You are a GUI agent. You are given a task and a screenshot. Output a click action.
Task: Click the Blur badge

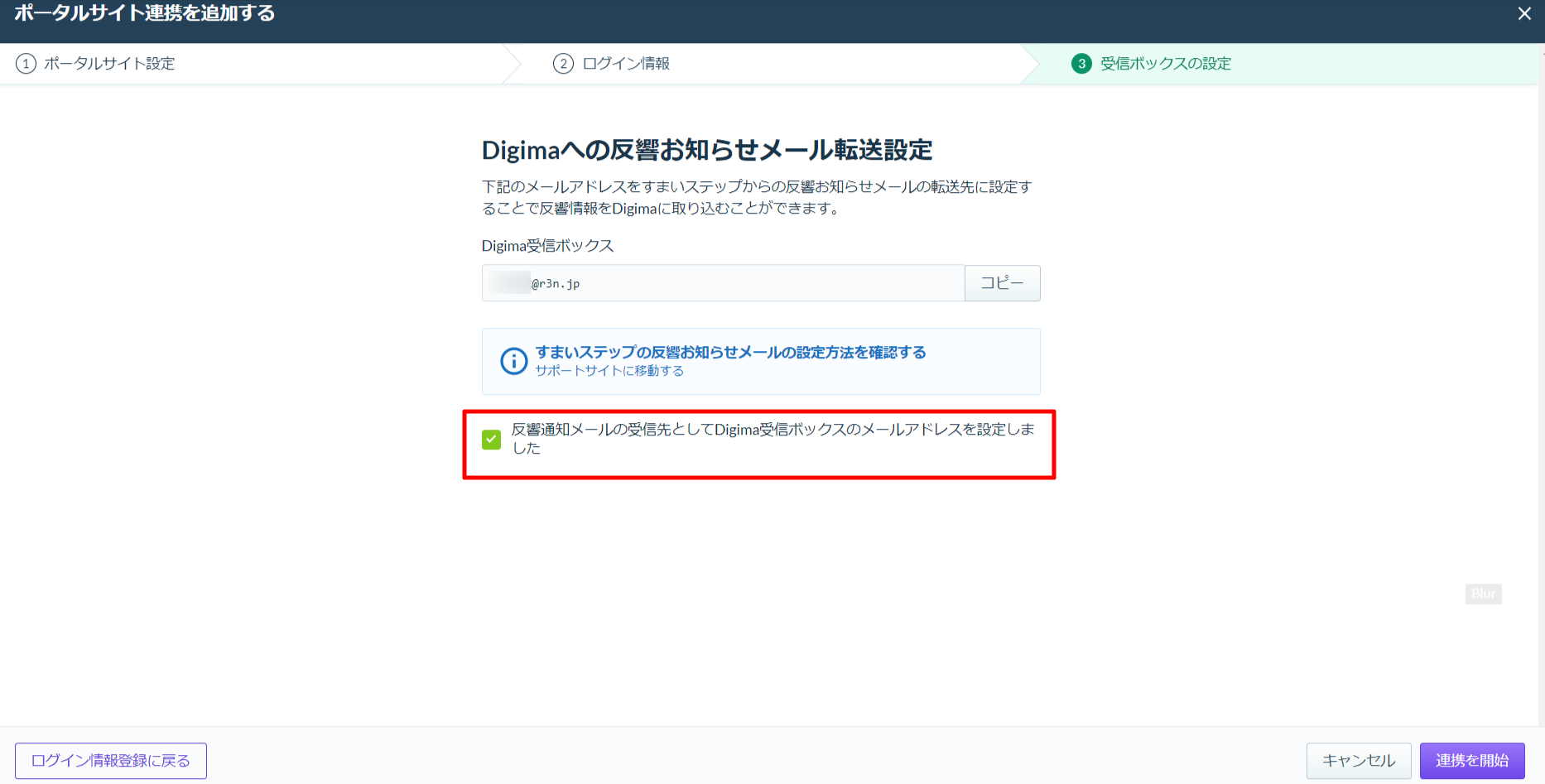1483,594
